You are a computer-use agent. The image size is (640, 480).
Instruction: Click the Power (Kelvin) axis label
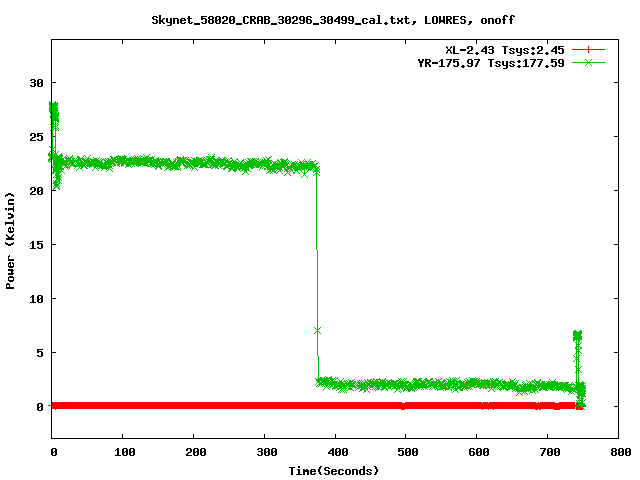[10, 241]
